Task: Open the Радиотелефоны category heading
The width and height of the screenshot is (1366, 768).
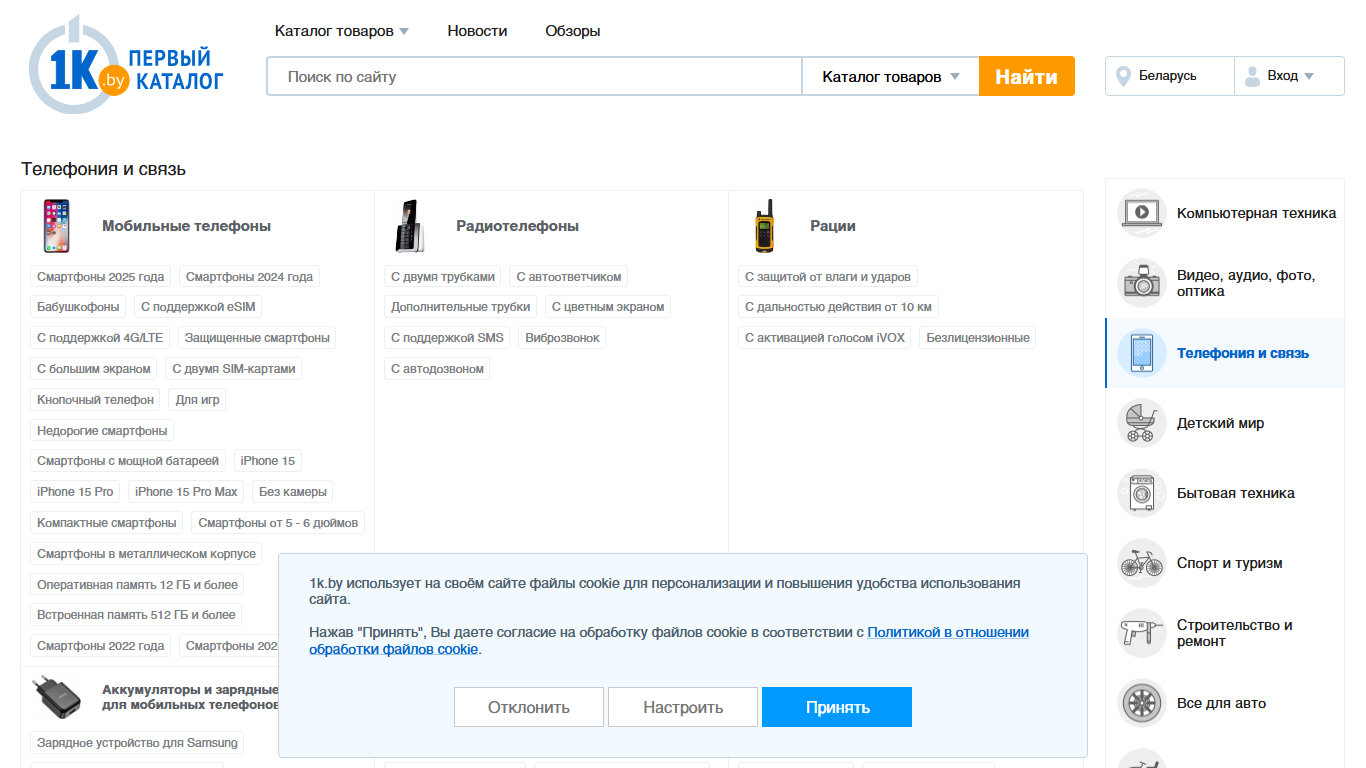Action: (517, 226)
